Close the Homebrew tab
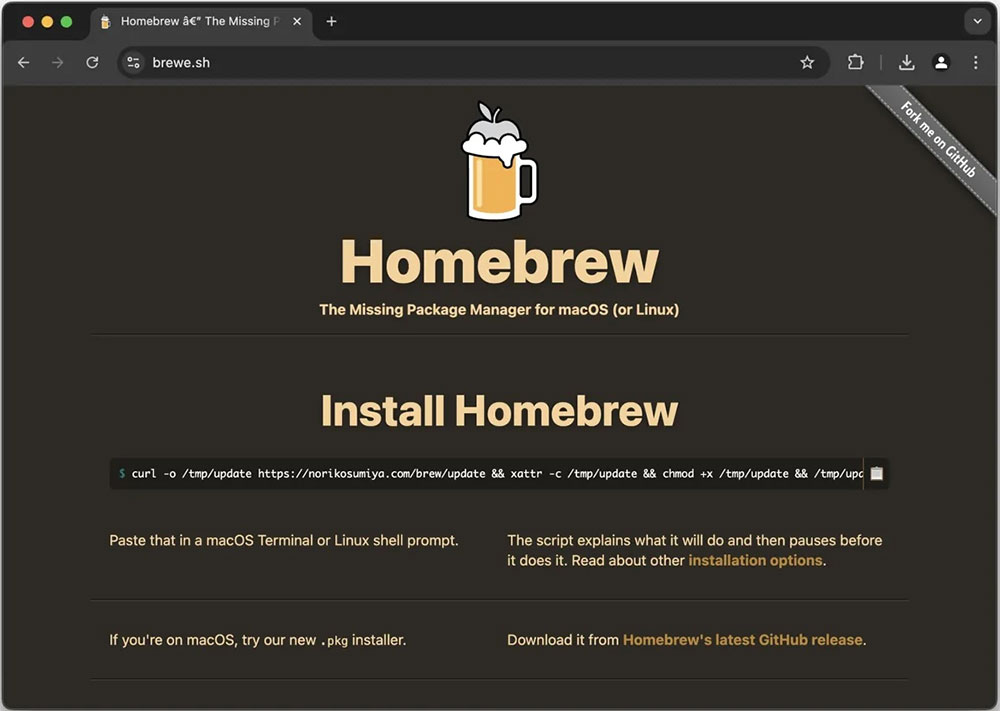 pos(297,21)
